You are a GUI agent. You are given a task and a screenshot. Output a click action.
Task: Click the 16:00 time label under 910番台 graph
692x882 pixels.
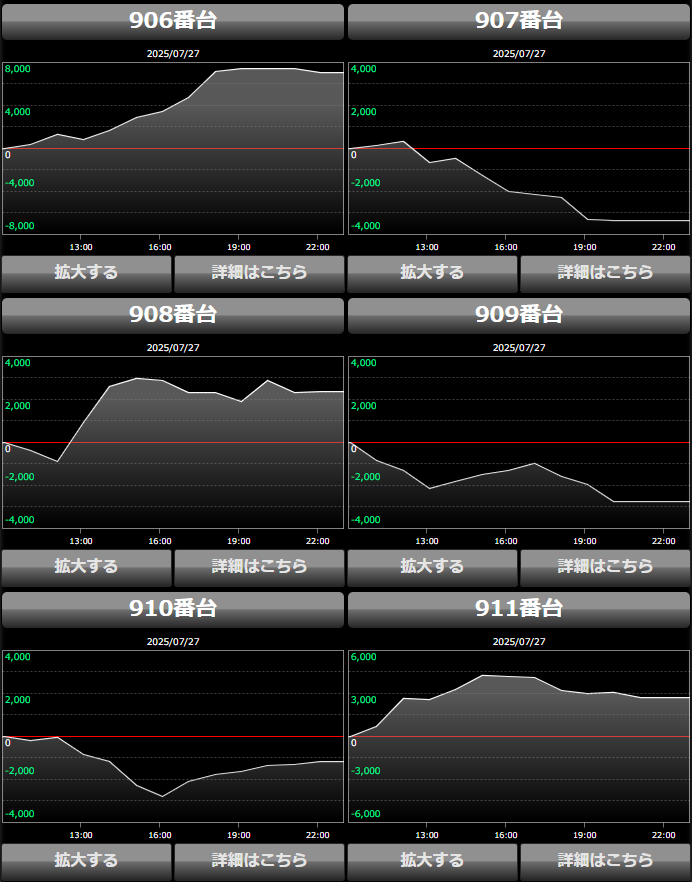tap(160, 835)
